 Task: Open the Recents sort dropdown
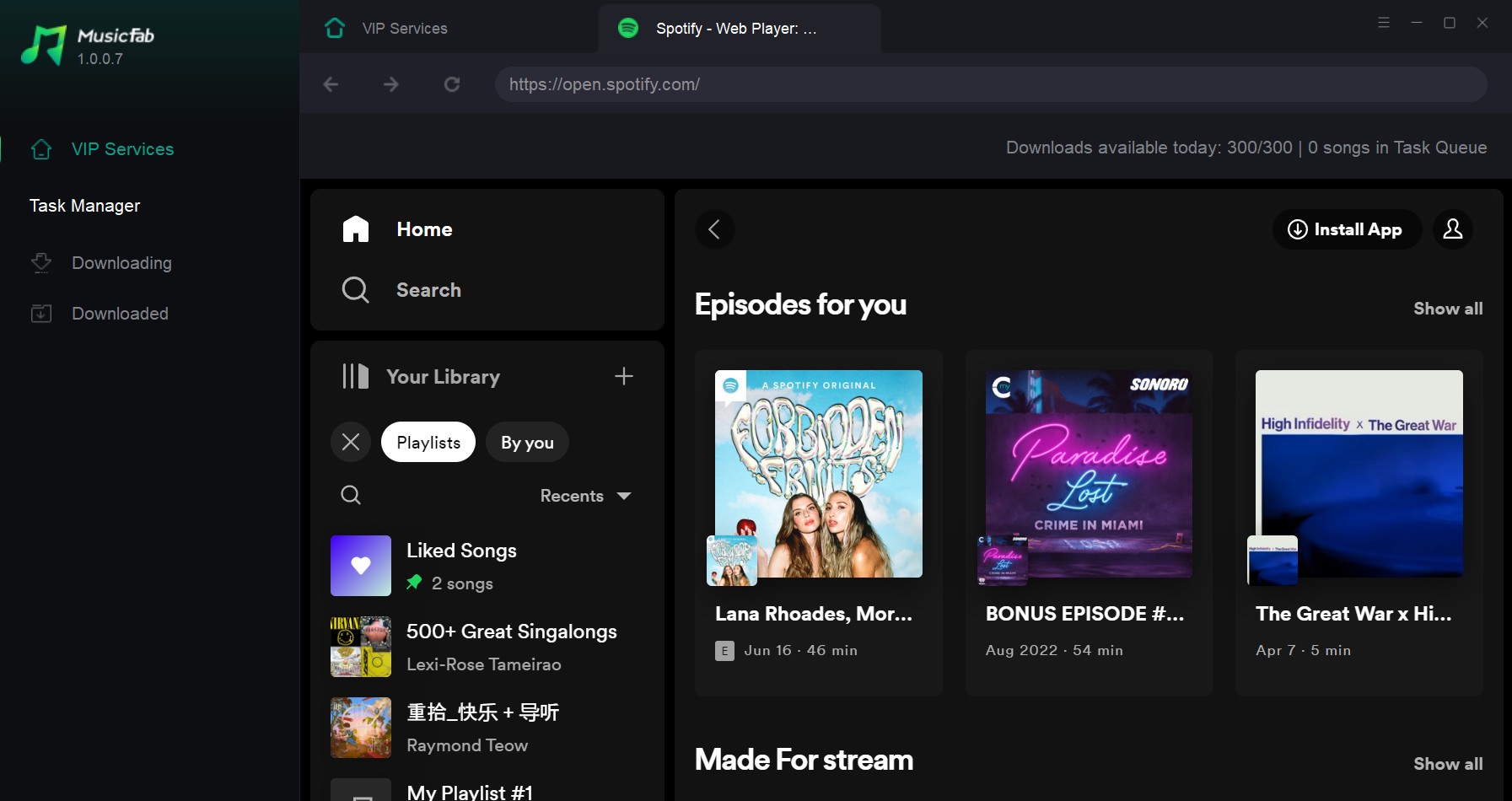pos(585,496)
